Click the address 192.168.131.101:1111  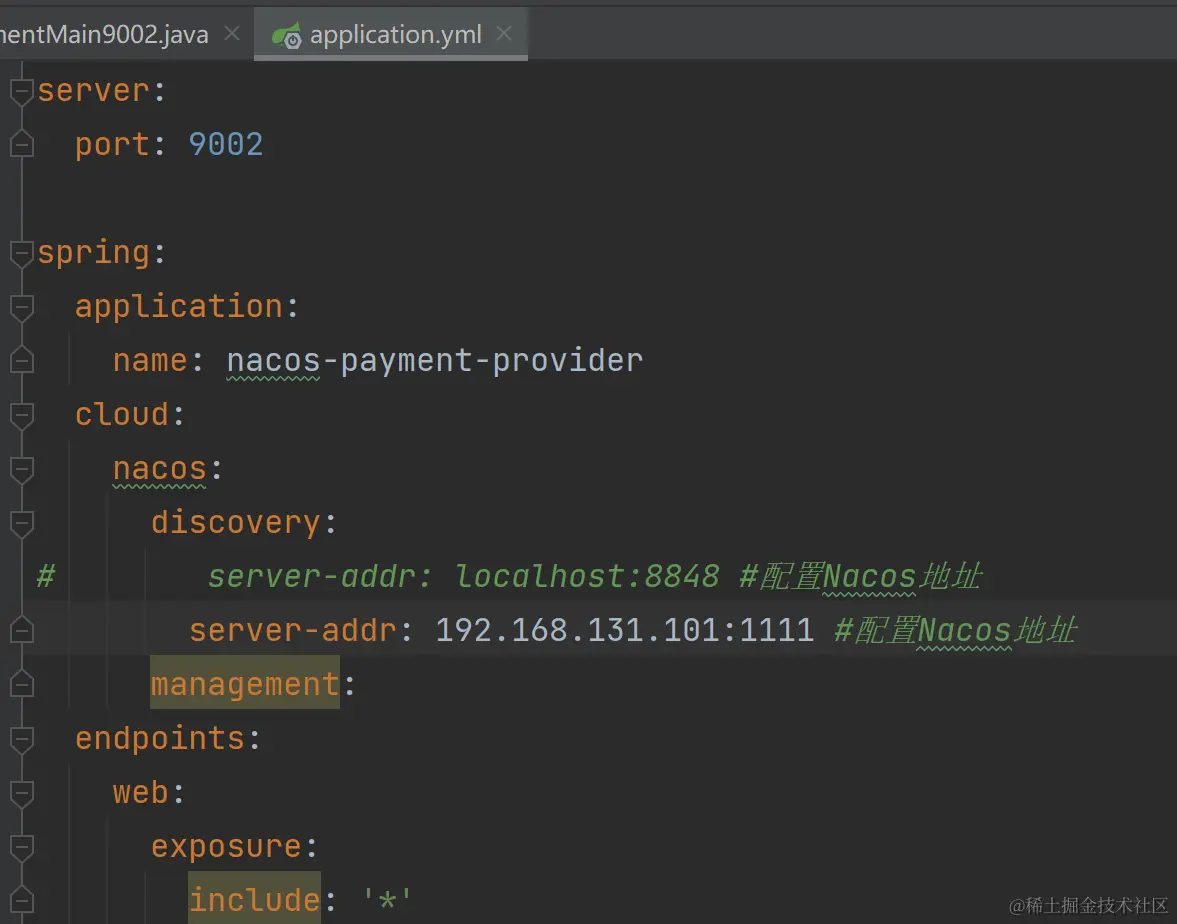point(625,631)
